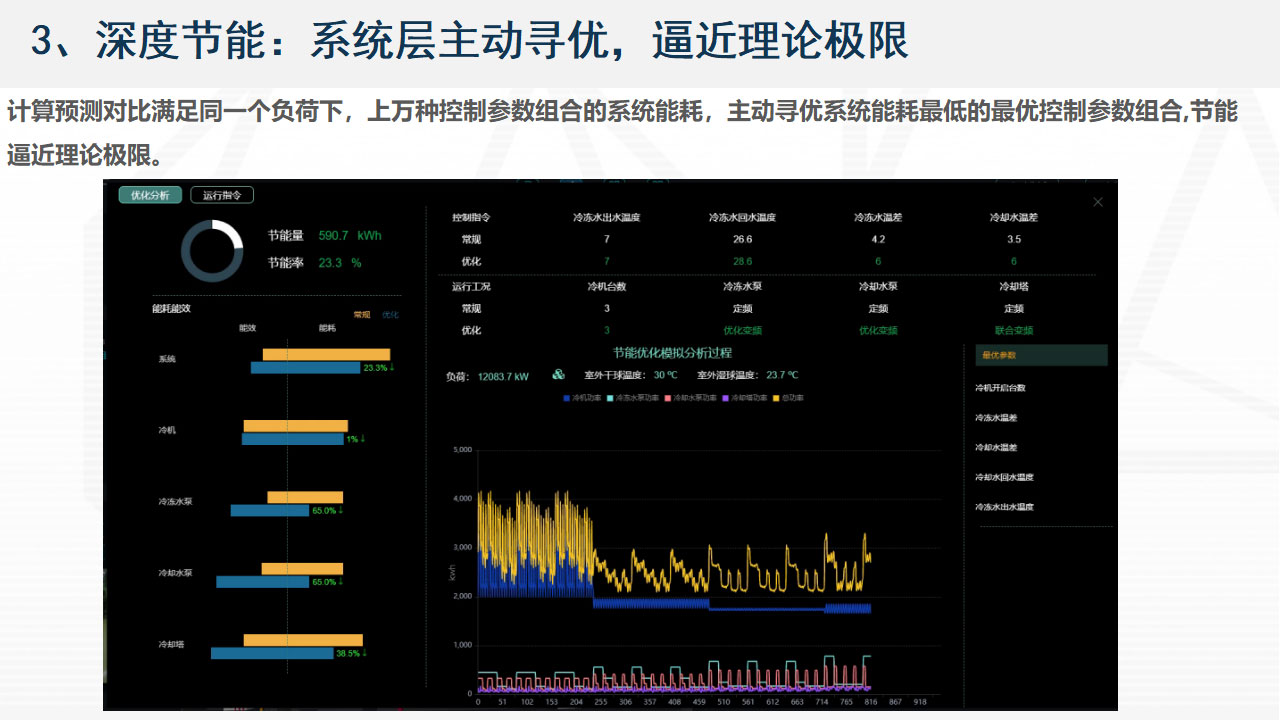Toggle the 冷机功率 legend series
This screenshot has height=720, width=1280.
pyautogui.click(x=583, y=398)
